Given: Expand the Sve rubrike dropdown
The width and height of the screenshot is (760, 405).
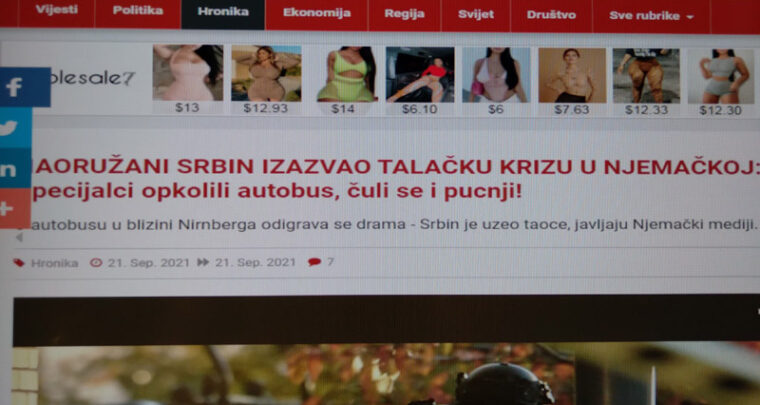Looking at the screenshot, I should click(651, 16).
